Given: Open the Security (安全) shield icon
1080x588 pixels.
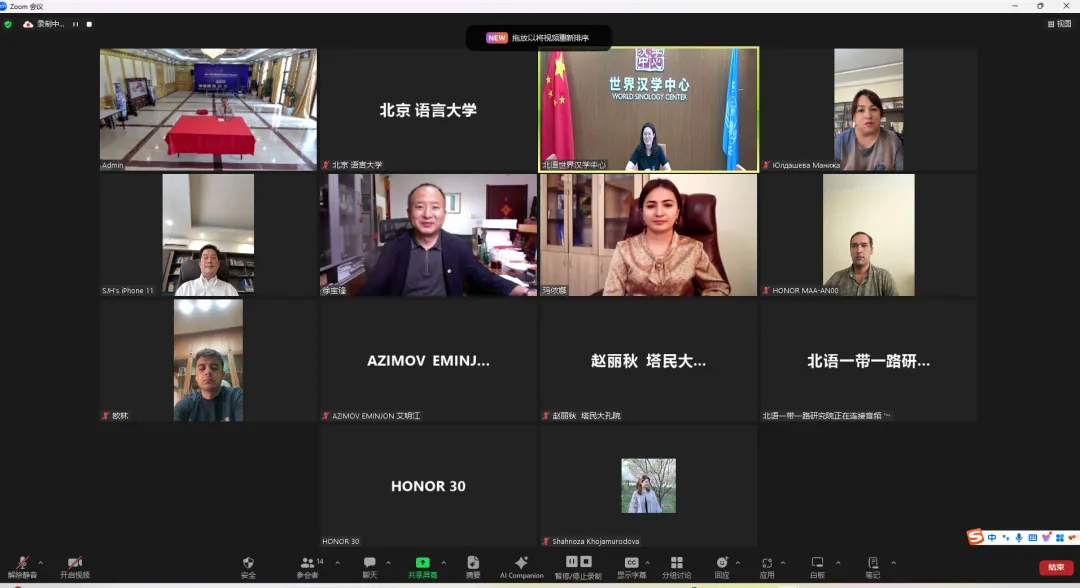Looking at the screenshot, I should [248, 566].
